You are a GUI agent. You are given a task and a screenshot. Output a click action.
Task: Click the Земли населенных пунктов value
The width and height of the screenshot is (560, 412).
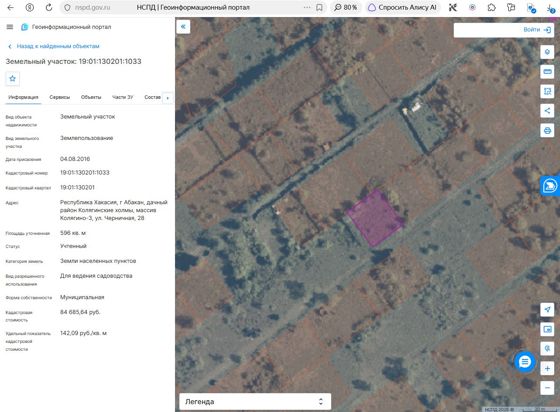98,261
